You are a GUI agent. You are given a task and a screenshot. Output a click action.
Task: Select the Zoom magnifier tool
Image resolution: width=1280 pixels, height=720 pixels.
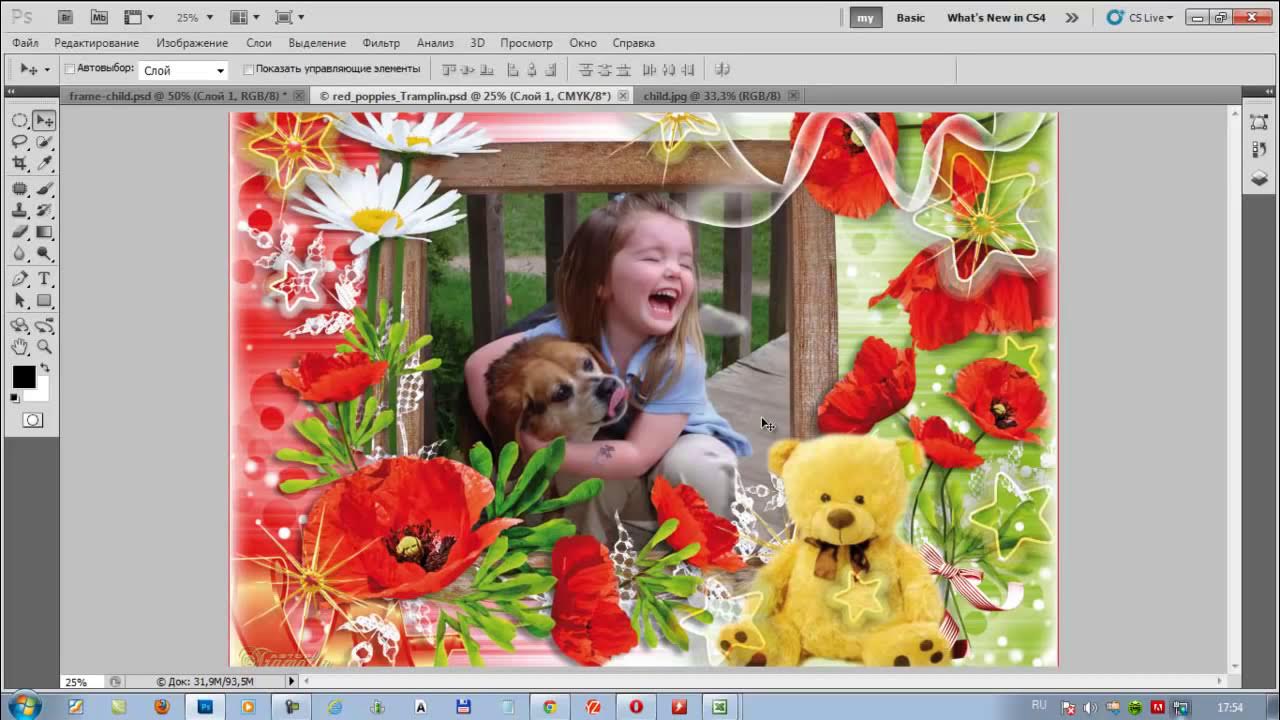pos(44,347)
